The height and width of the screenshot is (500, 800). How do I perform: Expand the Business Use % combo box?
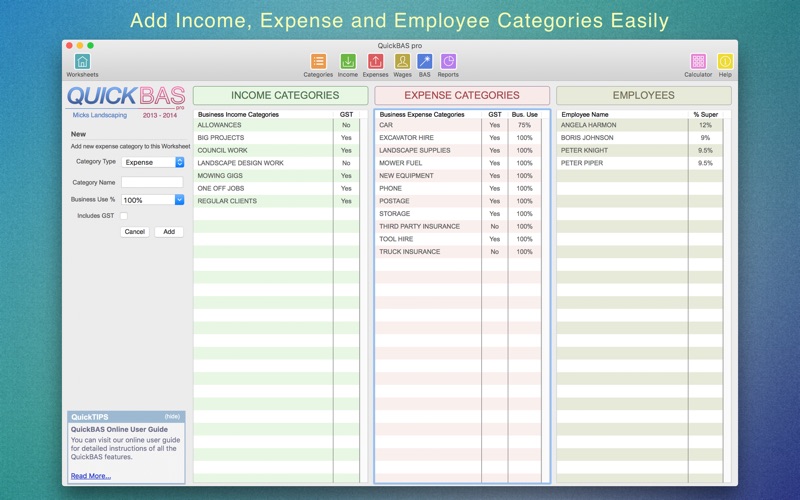(179, 200)
